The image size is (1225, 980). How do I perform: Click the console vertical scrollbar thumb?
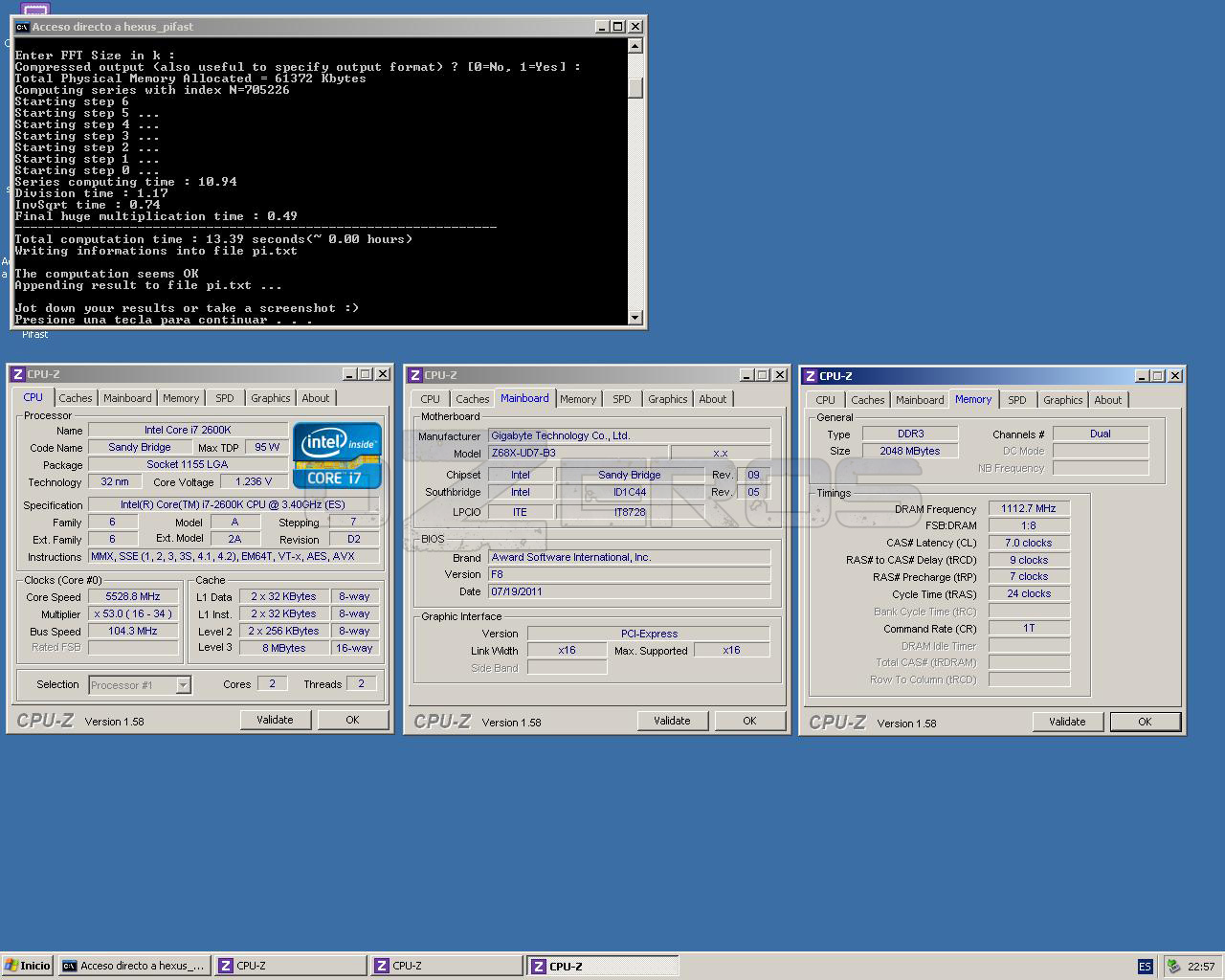coord(635,87)
